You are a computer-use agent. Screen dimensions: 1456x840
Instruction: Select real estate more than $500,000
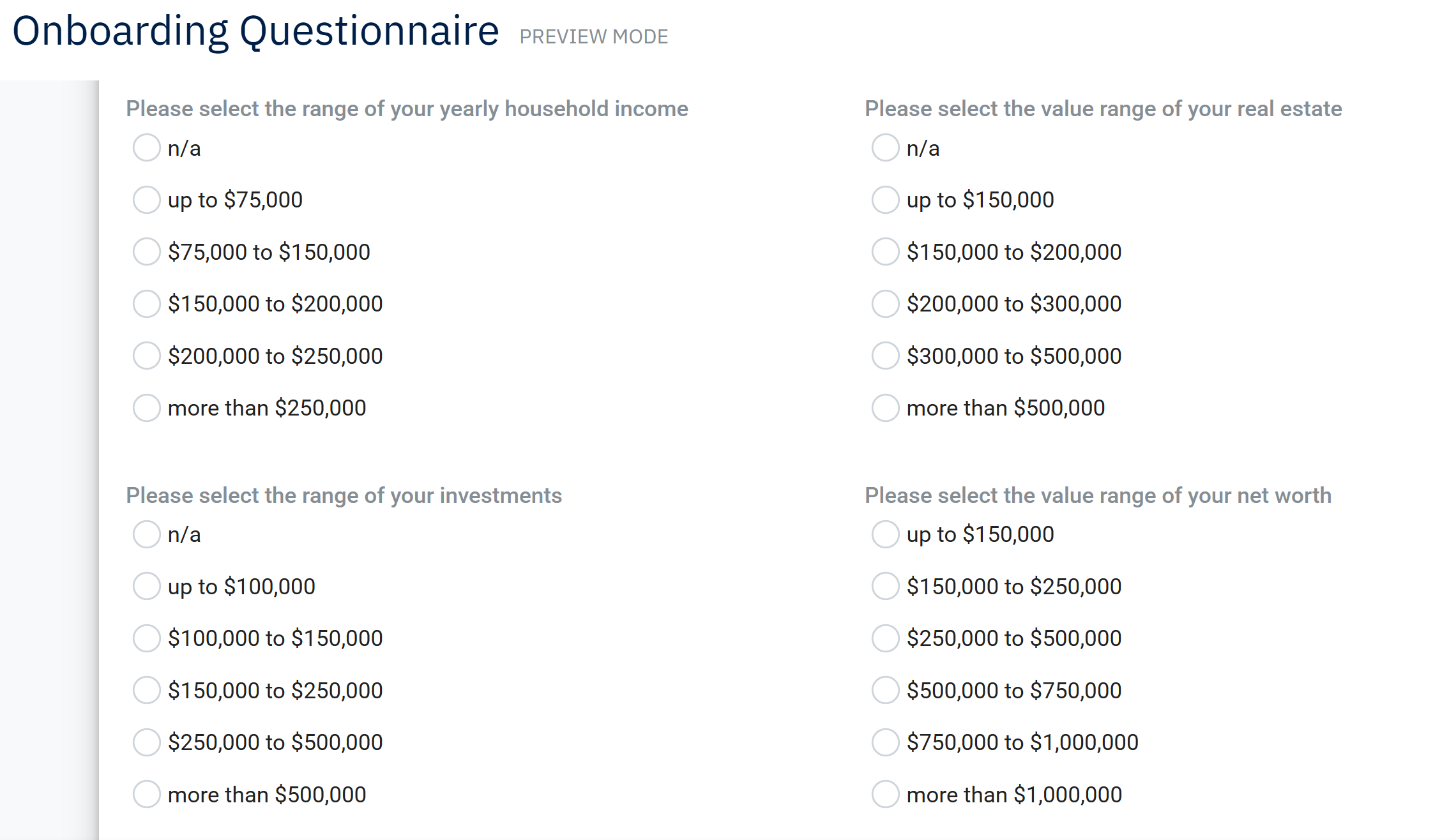pos(885,408)
